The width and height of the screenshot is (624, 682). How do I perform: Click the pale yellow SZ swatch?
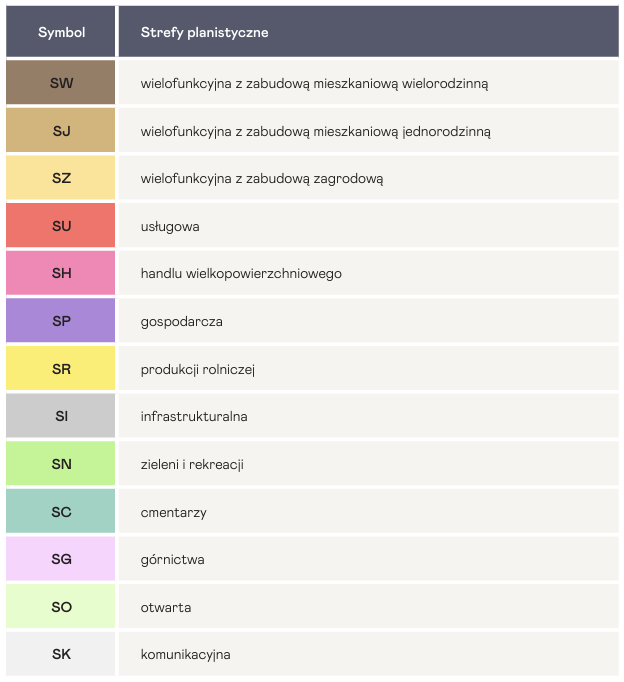[x=61, y=178]
